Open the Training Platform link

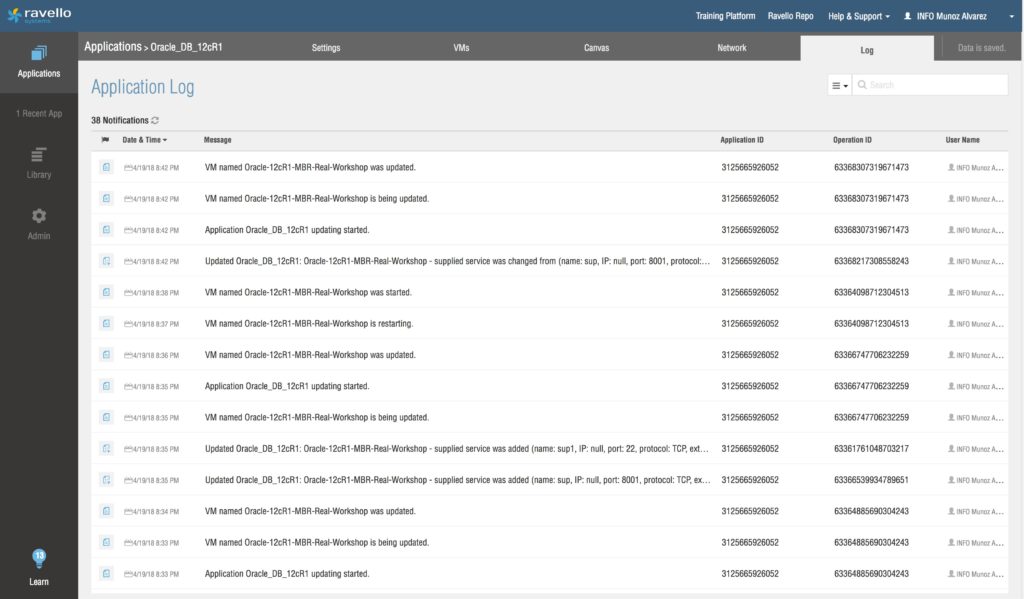click(725, 16)
